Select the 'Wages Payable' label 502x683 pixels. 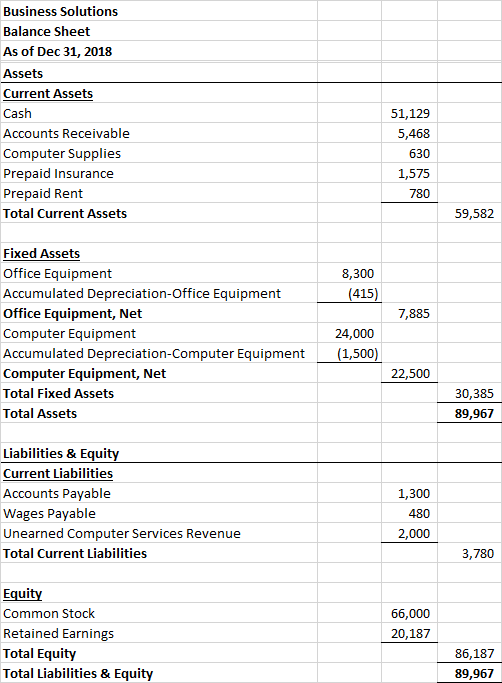pyautogui.click(x=49, y=514)
